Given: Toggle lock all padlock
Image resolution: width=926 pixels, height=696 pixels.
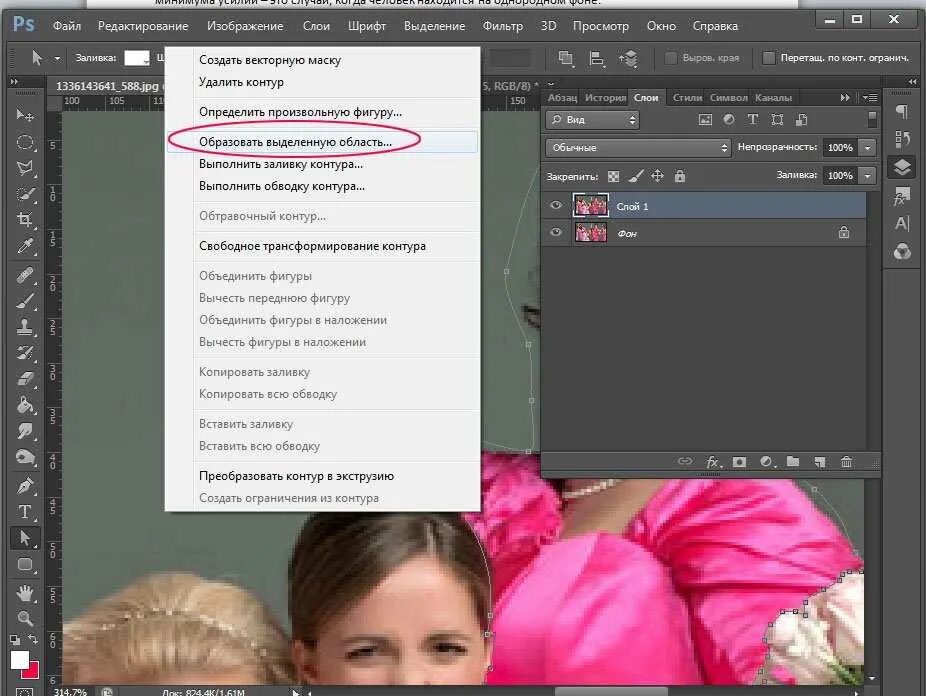Looking at the screenshot, I should [x=680, y=176].
